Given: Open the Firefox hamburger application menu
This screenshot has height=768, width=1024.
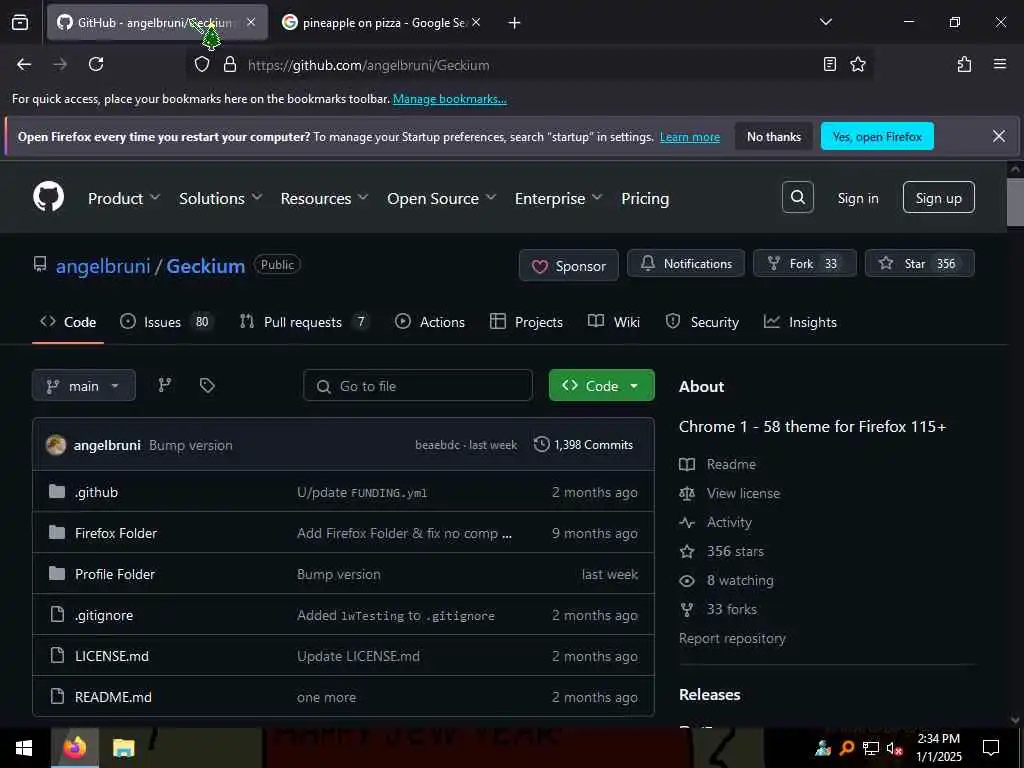Looking at the screenshot, I should (x=999, y=64).
